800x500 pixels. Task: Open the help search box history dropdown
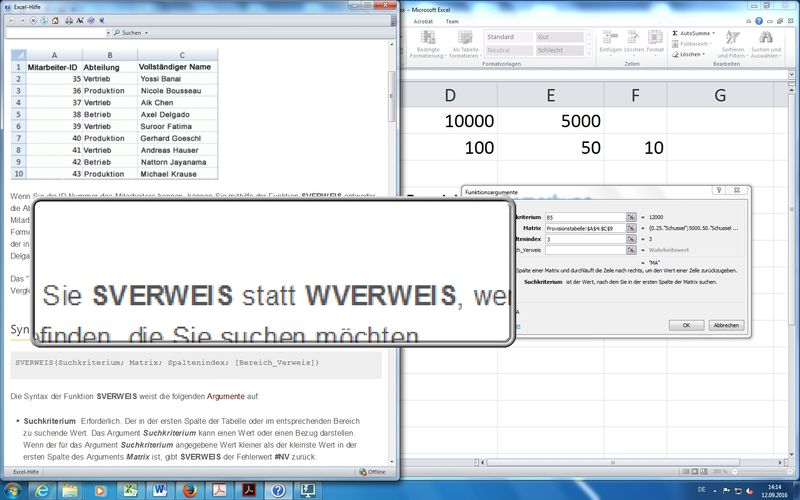106,33
